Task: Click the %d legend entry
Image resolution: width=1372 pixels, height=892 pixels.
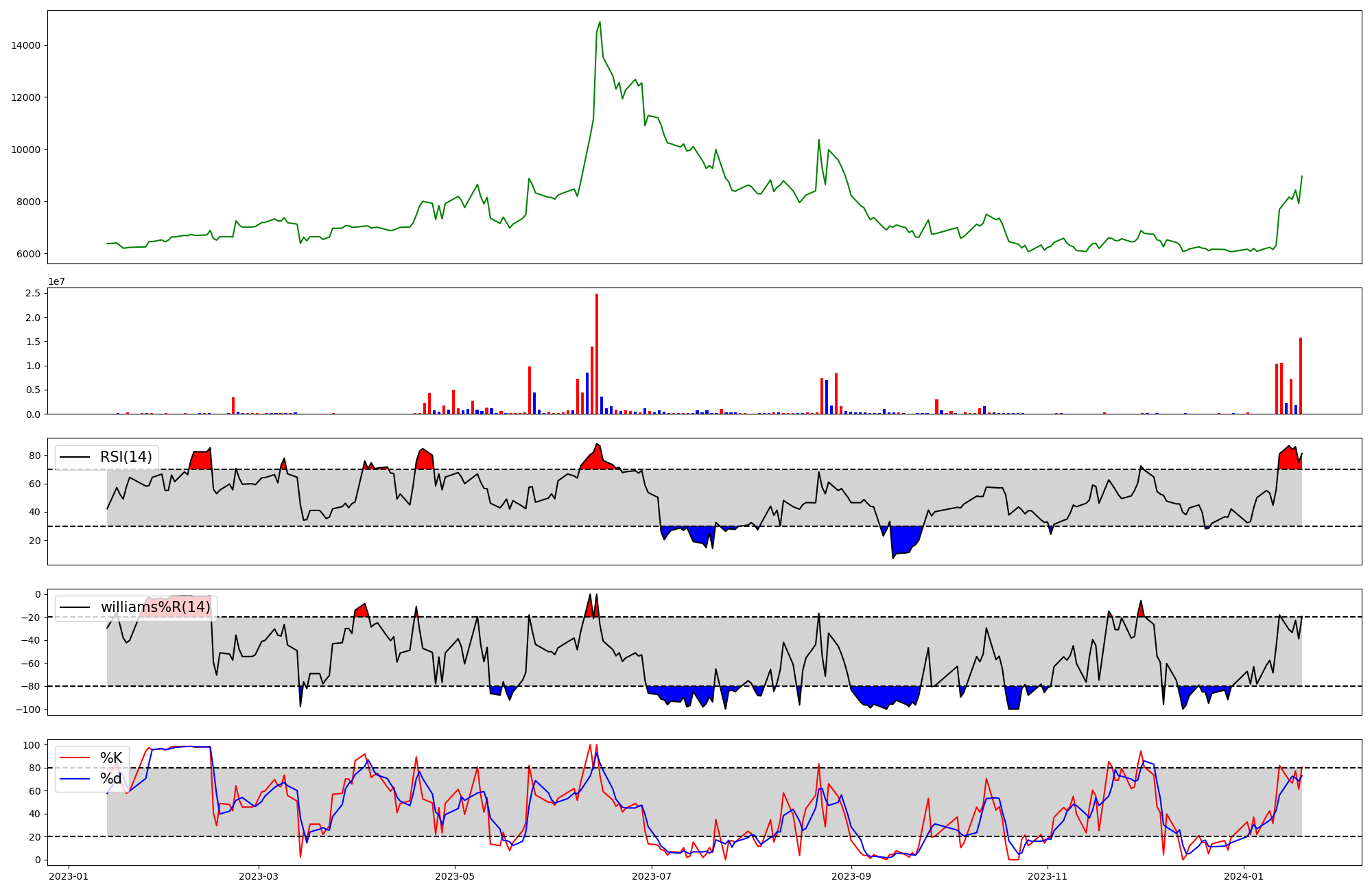Action: click(x=111, y=779)
